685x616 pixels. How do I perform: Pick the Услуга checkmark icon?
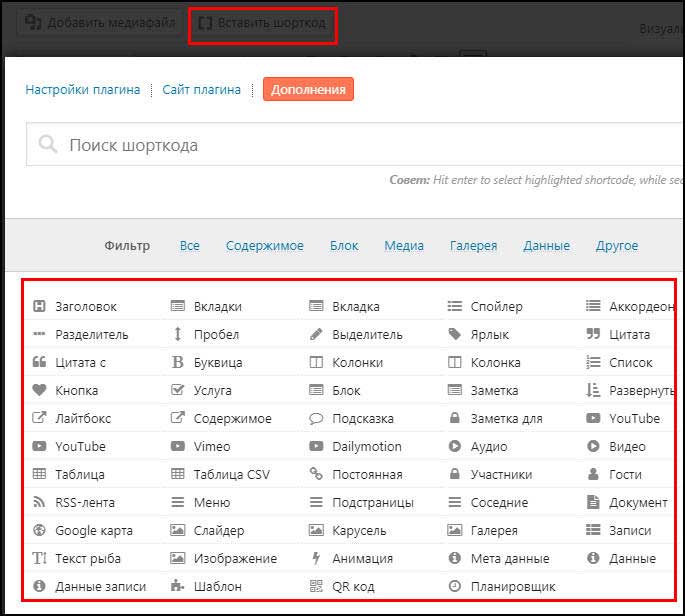pyautogui.click(x=177, y=390)
